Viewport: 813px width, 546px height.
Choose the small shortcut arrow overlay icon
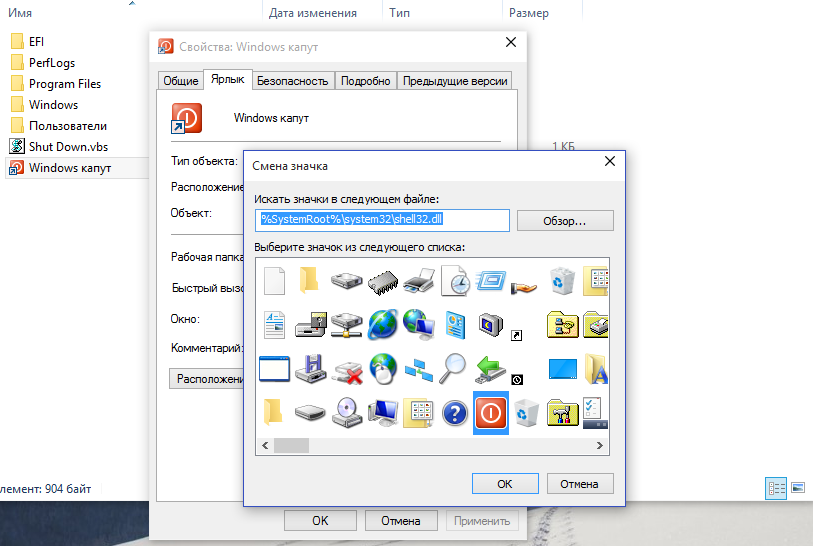click(516, 335)
